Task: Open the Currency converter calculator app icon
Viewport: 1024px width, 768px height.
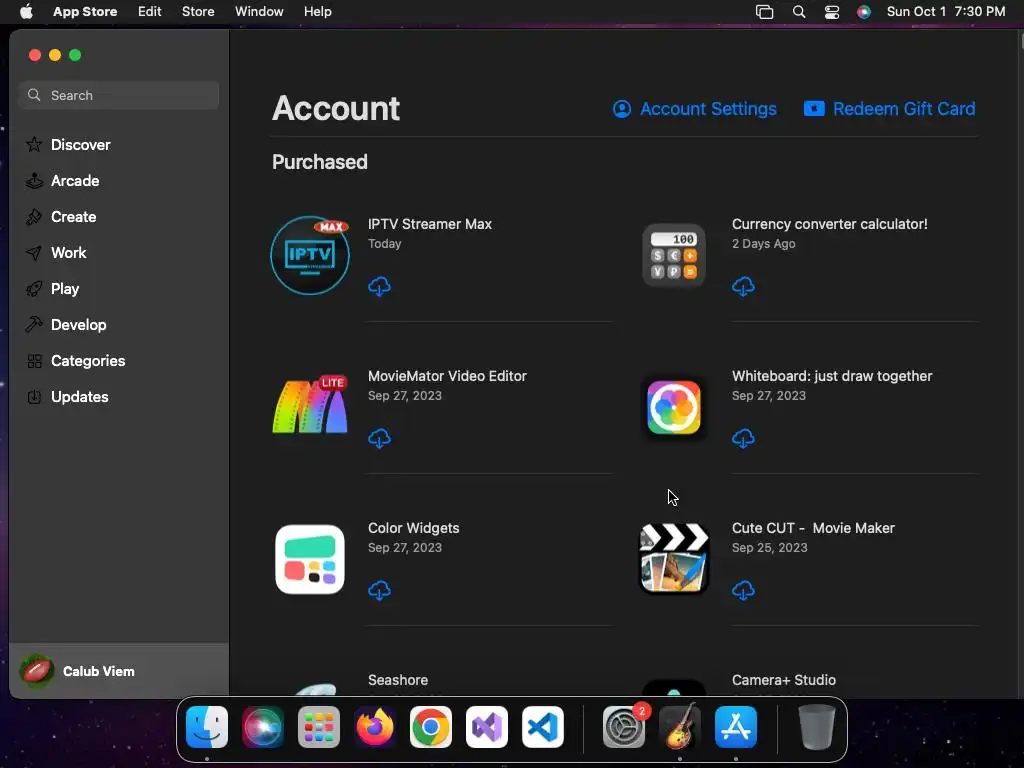Action: tap(674, 255)
